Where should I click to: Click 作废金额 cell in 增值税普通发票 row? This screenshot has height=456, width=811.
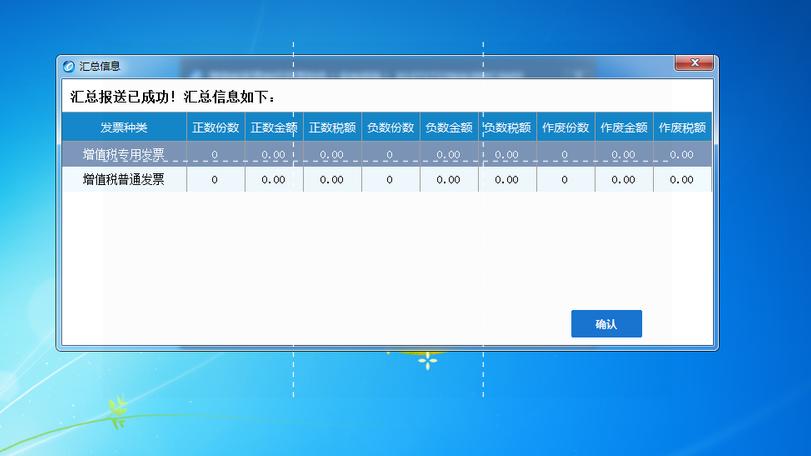(624, 179)
